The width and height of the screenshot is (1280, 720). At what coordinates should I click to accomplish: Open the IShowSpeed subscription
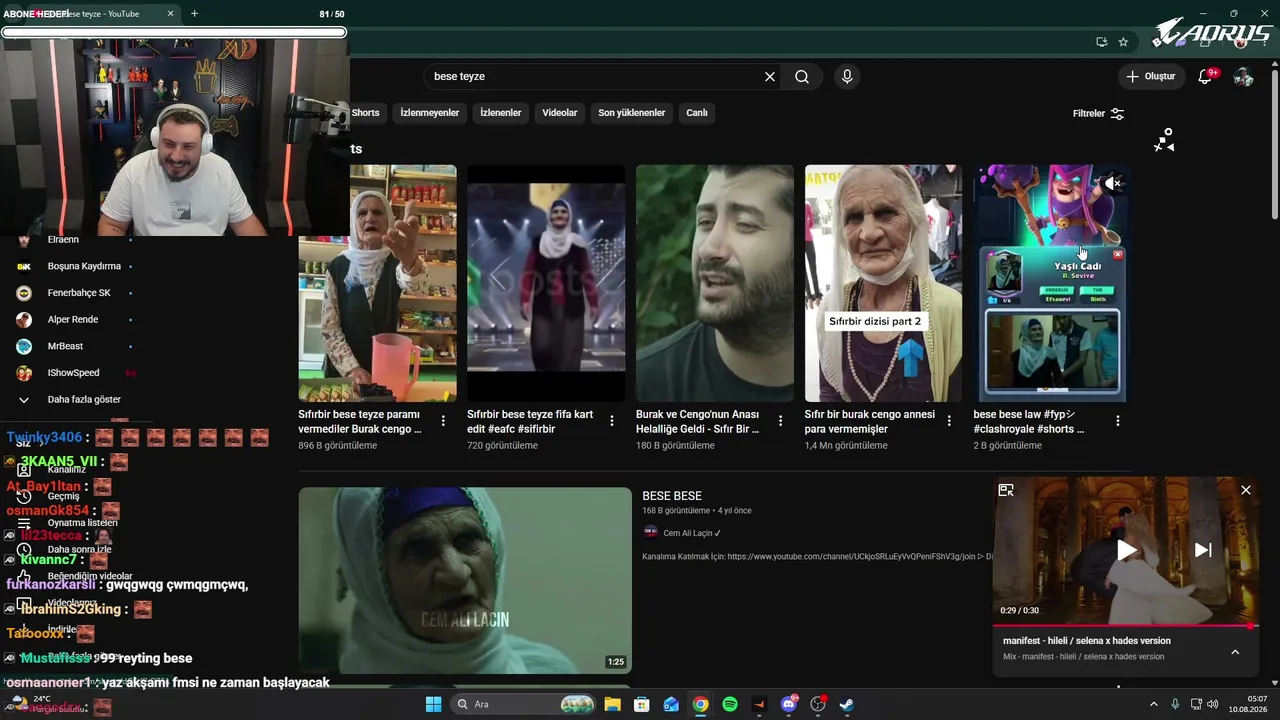(75, 373)
